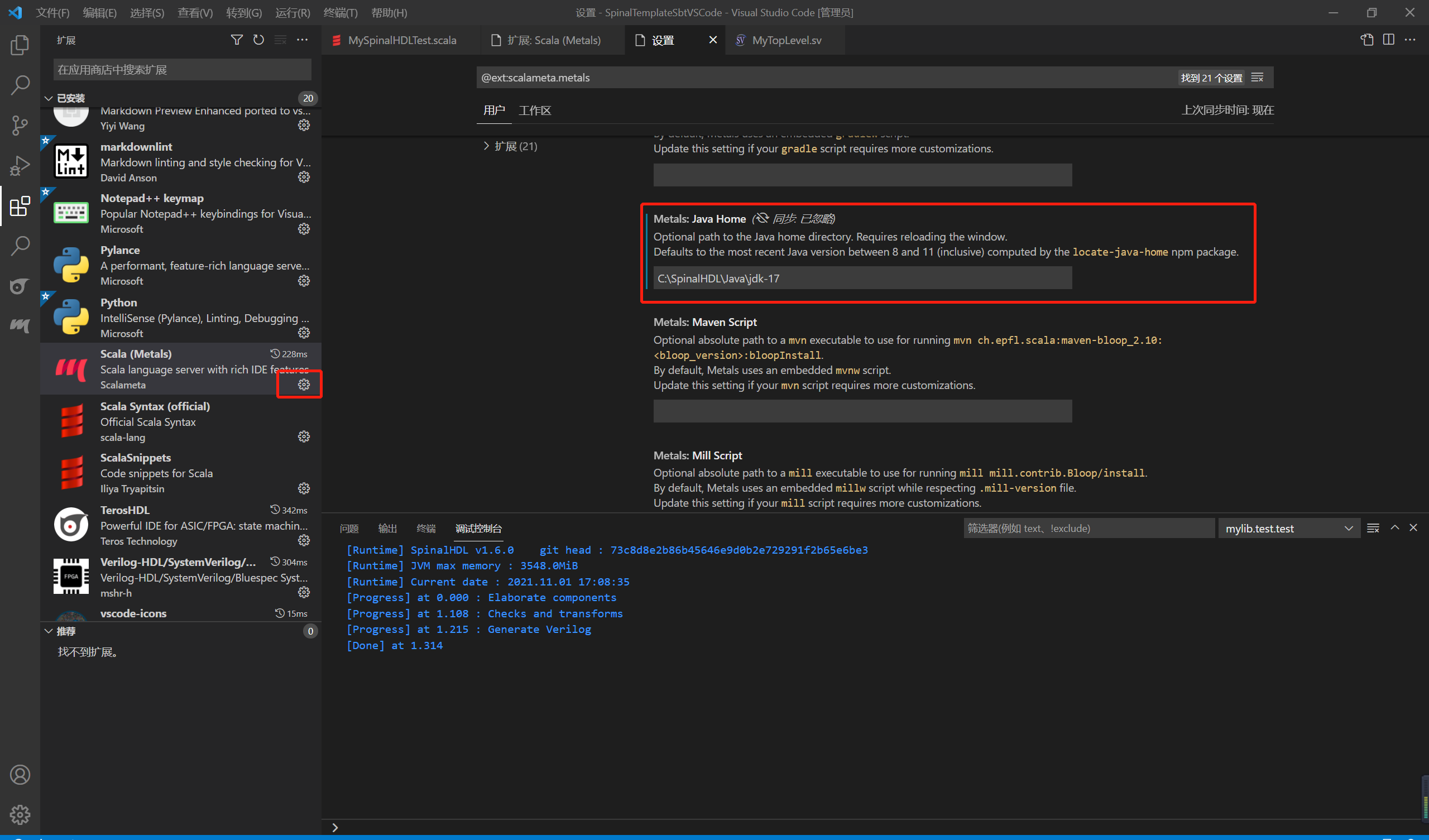The image size is (1429, 840).
Task: Edit the Metals Java Home path field
Action: [x=862, y=279]
